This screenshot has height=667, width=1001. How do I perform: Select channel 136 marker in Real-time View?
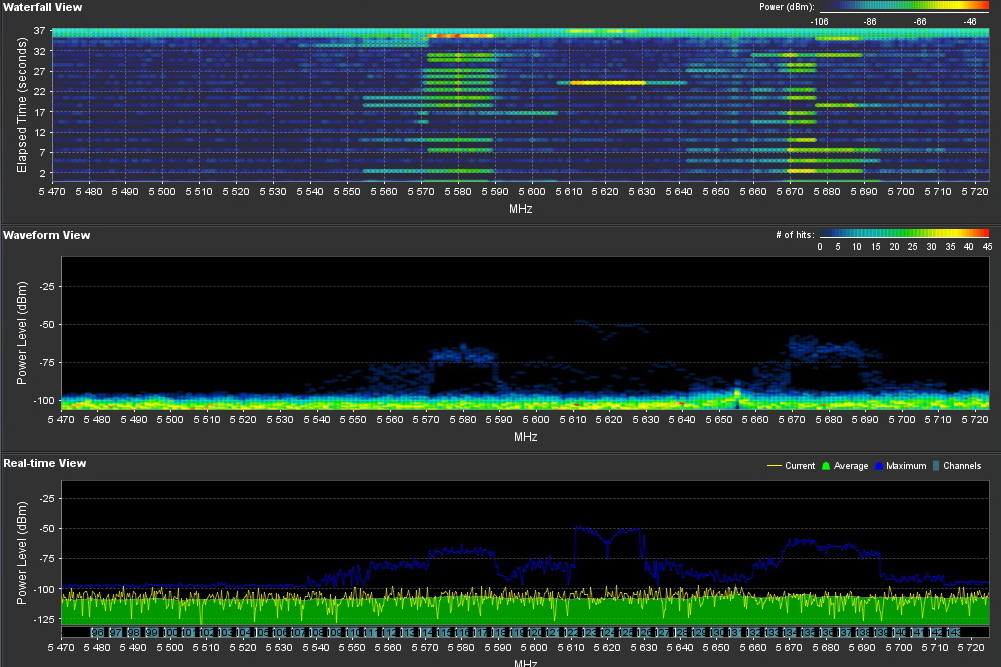[x=827, y=633]
